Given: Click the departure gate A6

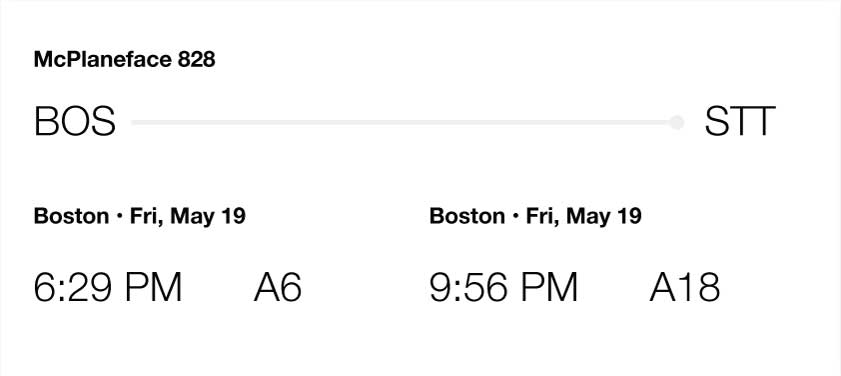Looking at the screenshot, I should pos(277,287).
